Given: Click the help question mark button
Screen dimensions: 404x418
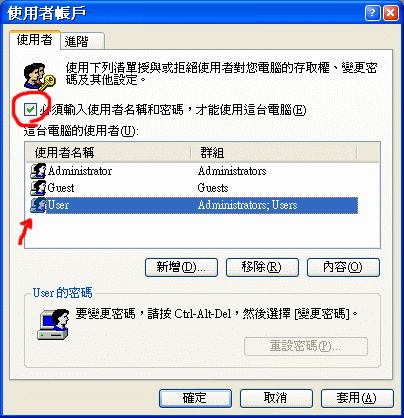Looking at the screenshot, I should pos(373,14).
